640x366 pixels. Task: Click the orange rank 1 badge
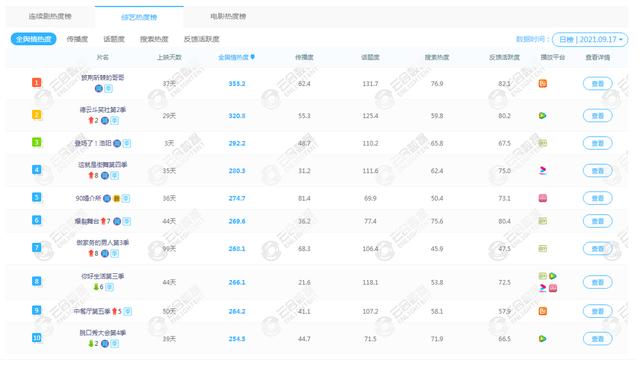36,83
